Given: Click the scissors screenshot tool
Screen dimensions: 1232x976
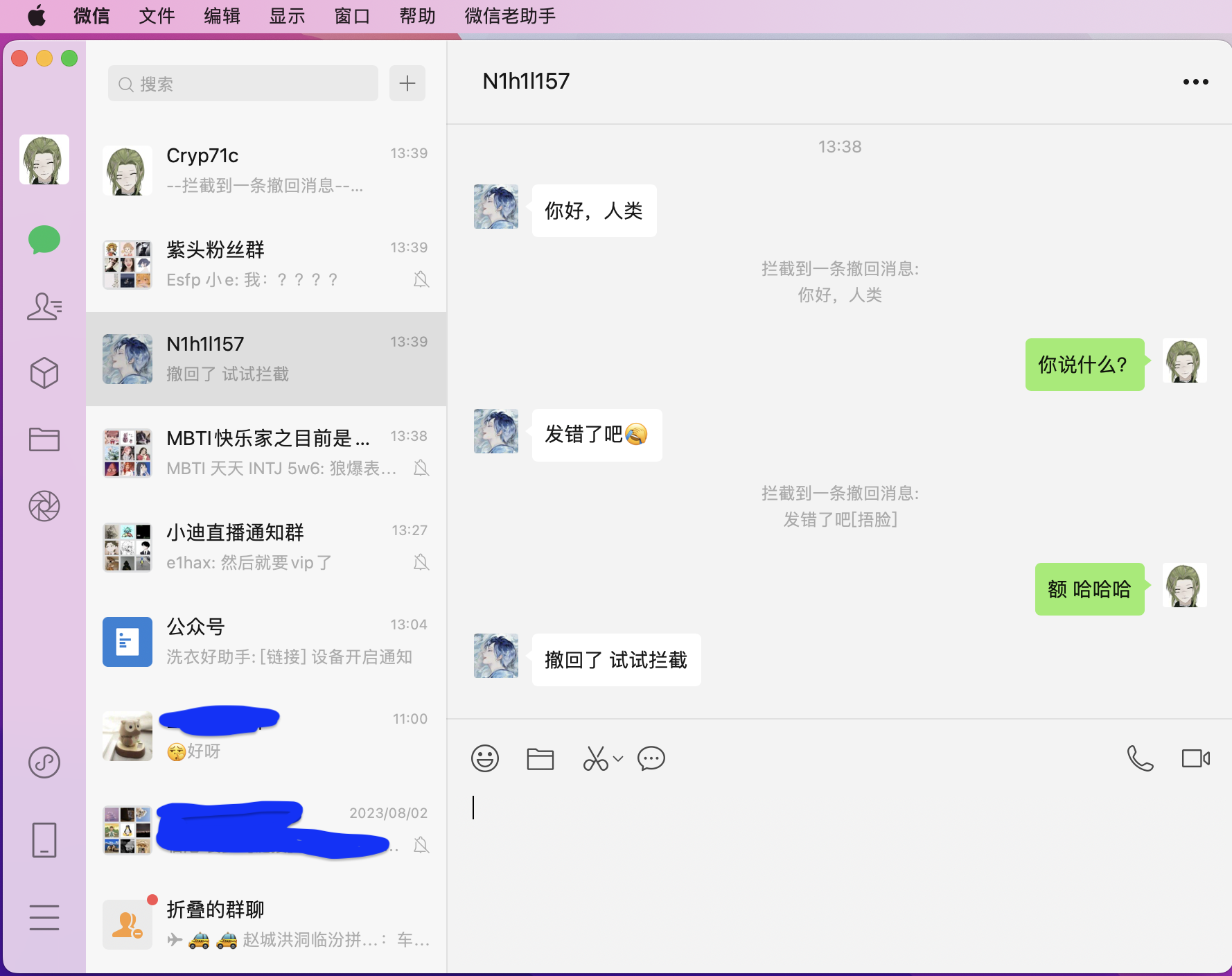Looking at the screenshot, I should point(595,758).
